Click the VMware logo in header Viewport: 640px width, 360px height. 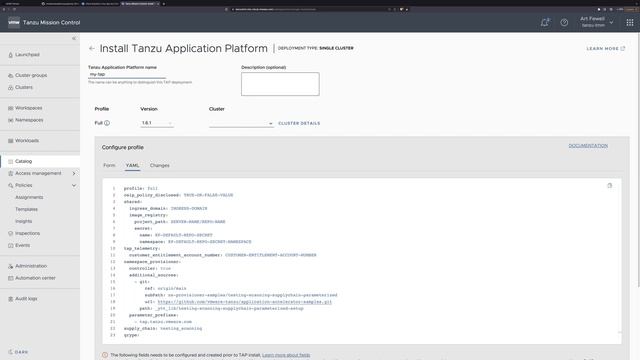[14, 22]
